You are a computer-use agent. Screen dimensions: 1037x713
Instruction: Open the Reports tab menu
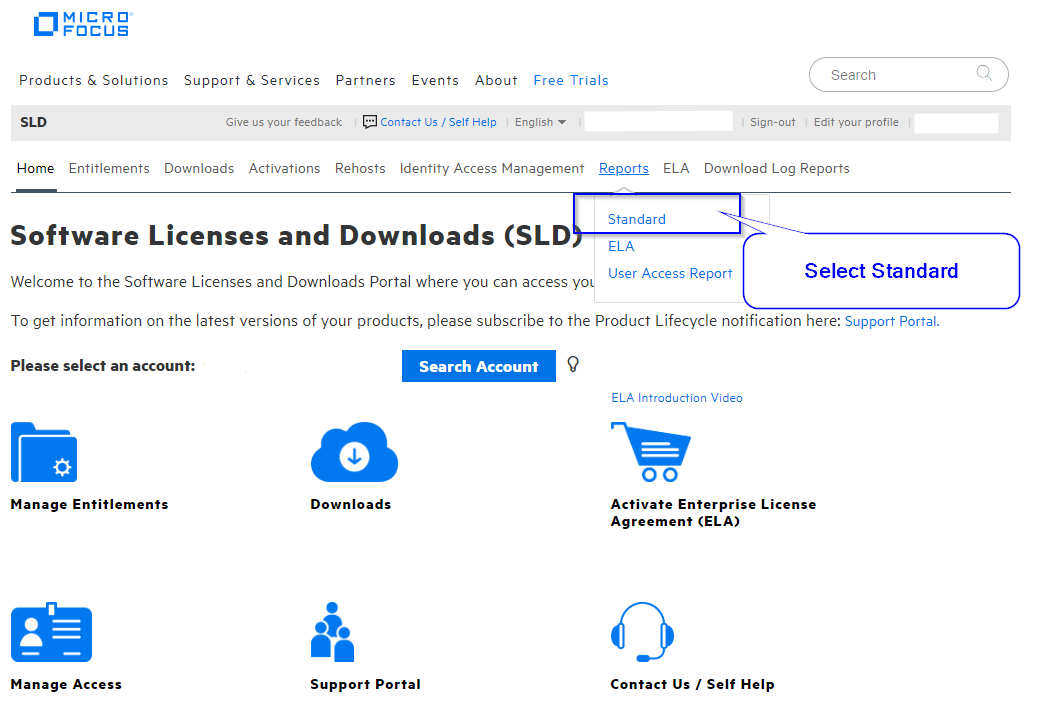[x=624, y=169]
